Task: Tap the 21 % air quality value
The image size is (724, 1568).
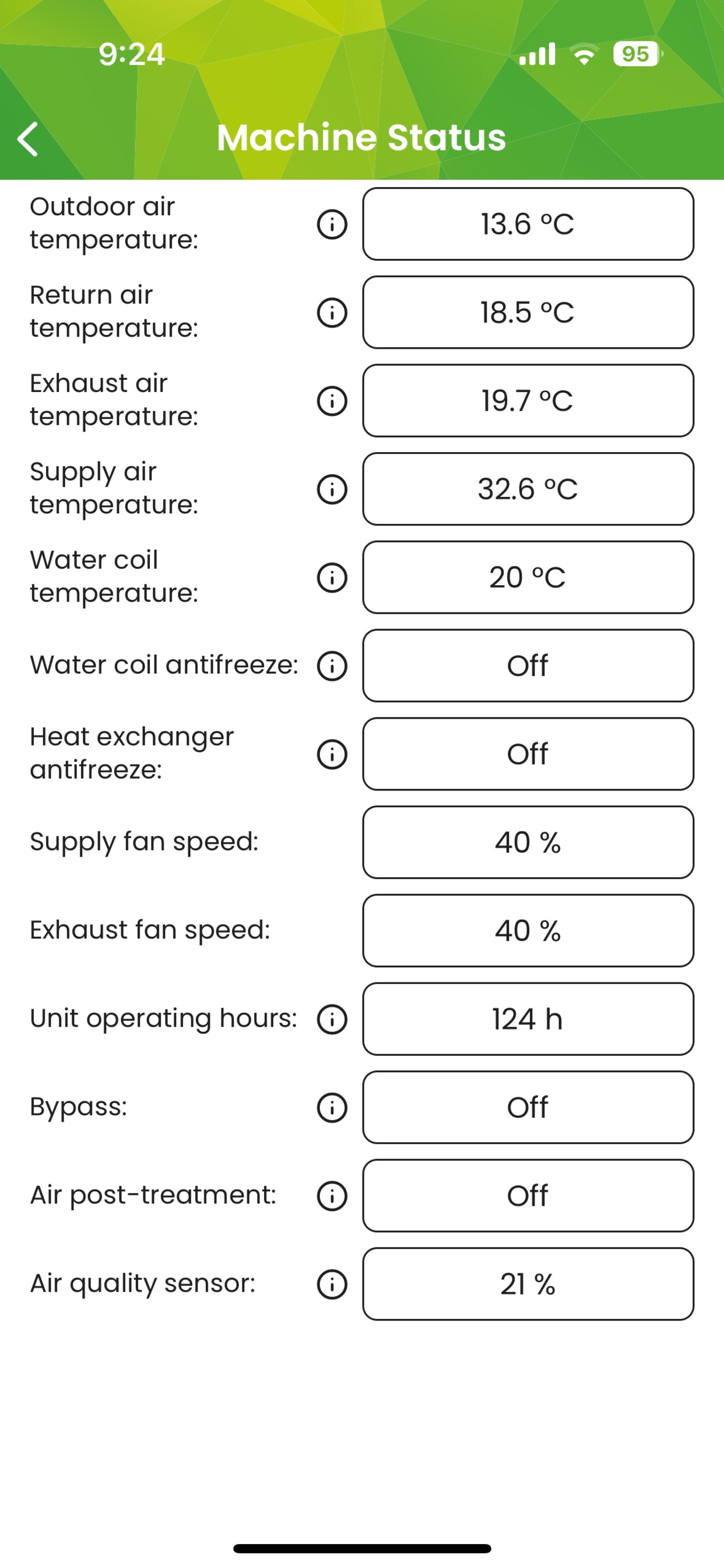Action: click(x=528, y=1284)
